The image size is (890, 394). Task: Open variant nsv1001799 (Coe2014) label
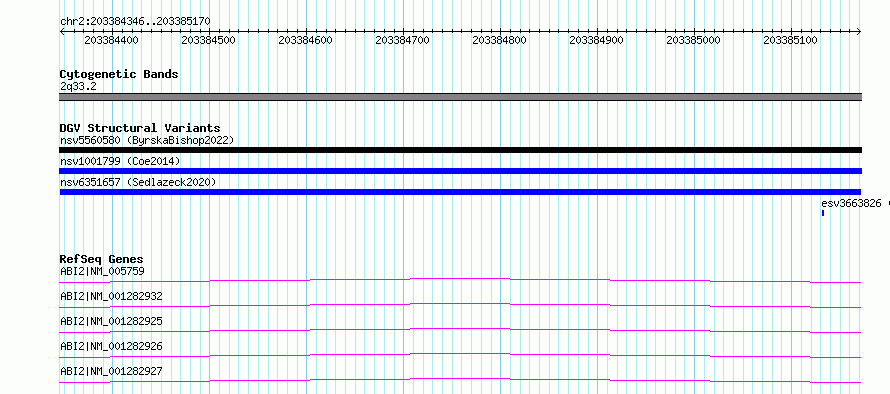(120, 161)
